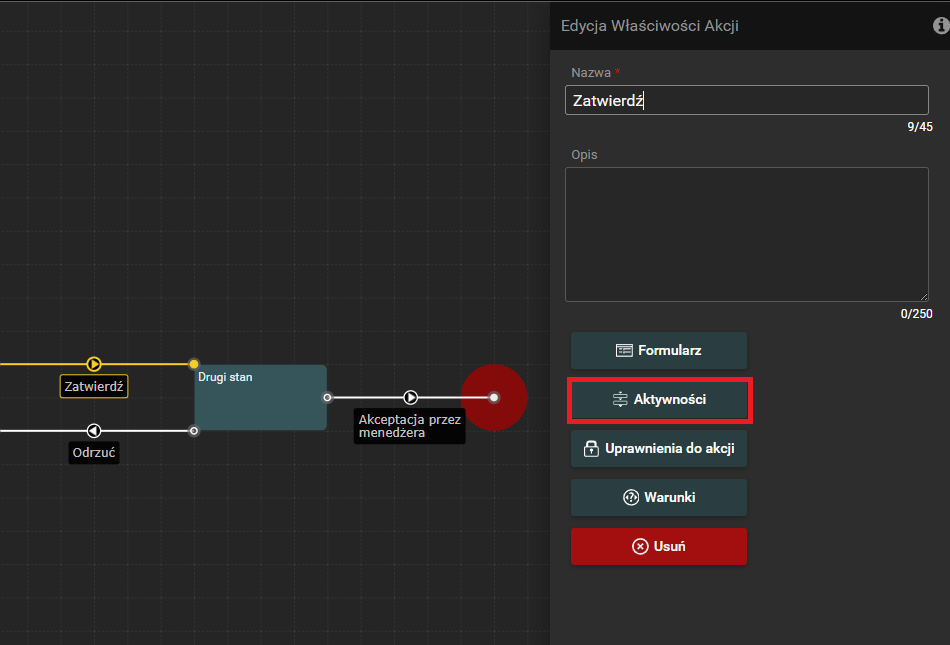Click the right output connector of Drugi stan
The height and width of the screenshot is (645, 950).
pyautogui.click(x=327, y=397)
